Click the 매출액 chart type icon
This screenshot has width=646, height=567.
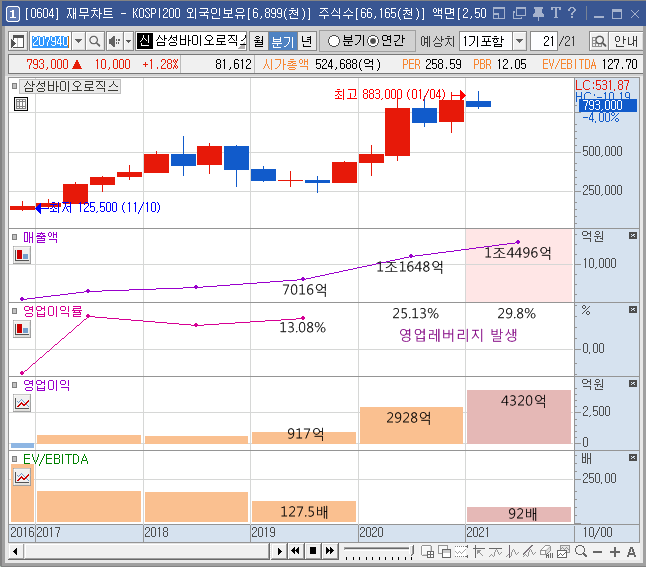coord(22,255)
